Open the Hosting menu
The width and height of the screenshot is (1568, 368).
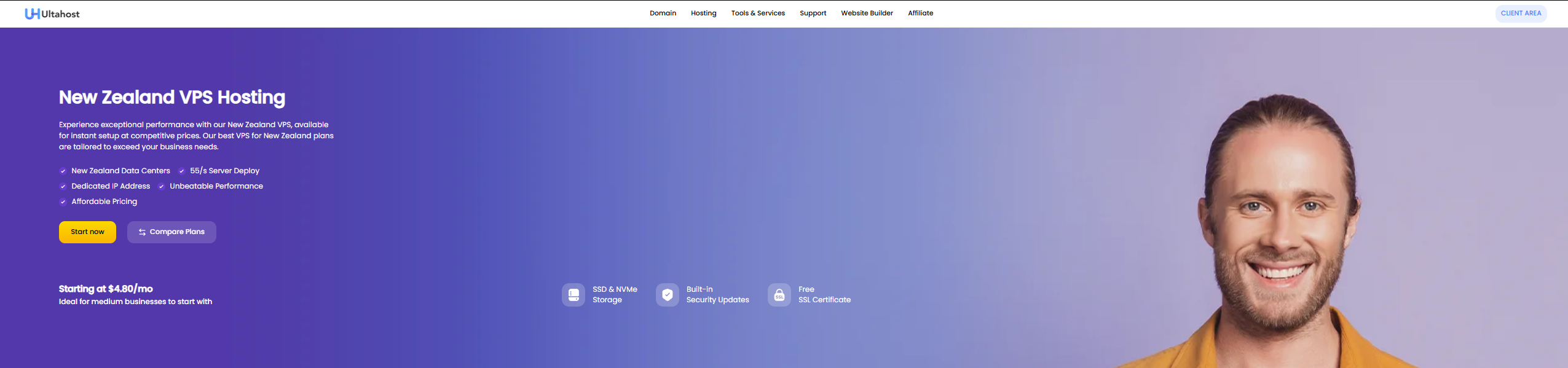click(703, 13)
